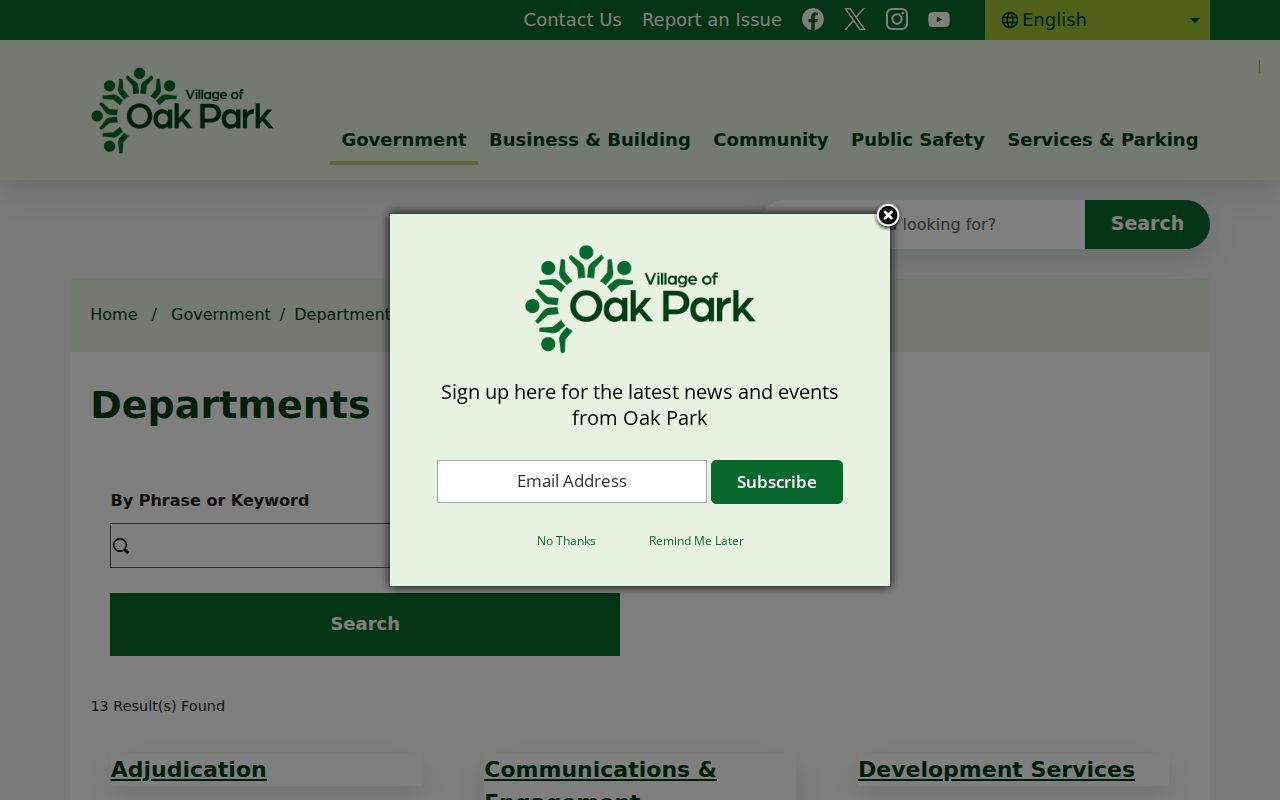
Task: Go to Home breadcrumb
Action: coord(114,315)
